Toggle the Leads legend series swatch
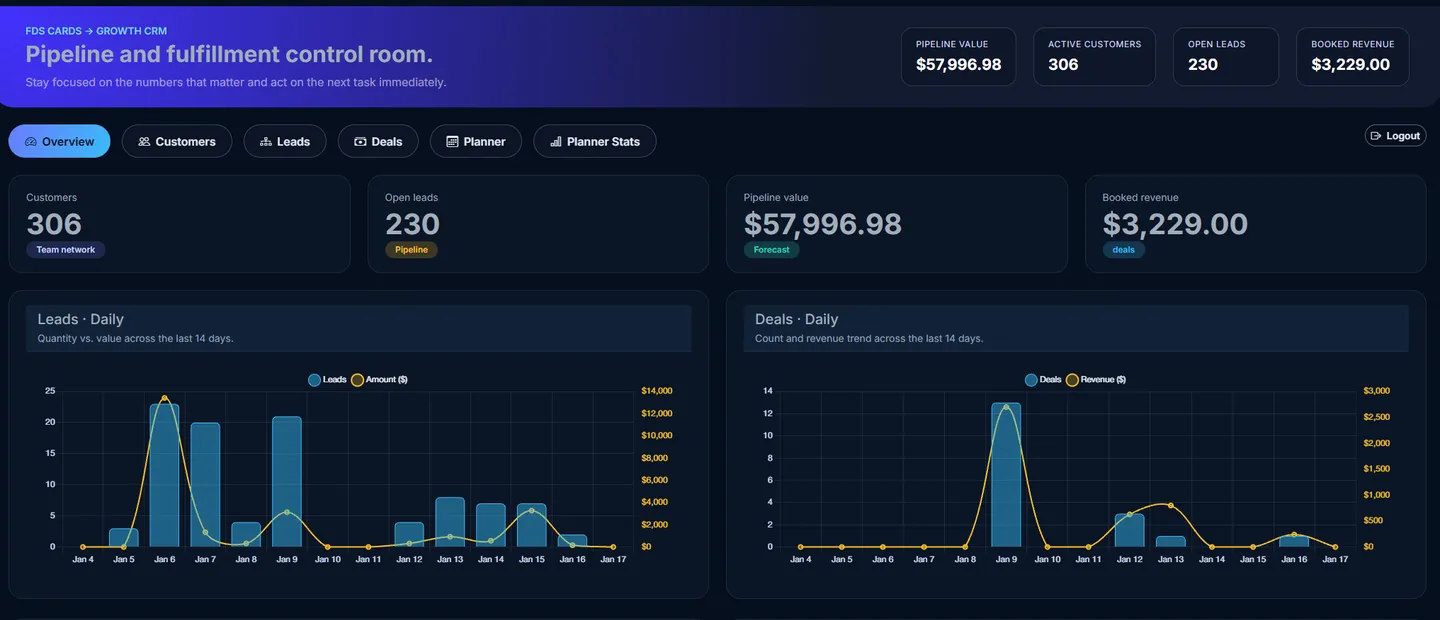Screen dimensions: 1440x620 (x=315, y=380)
